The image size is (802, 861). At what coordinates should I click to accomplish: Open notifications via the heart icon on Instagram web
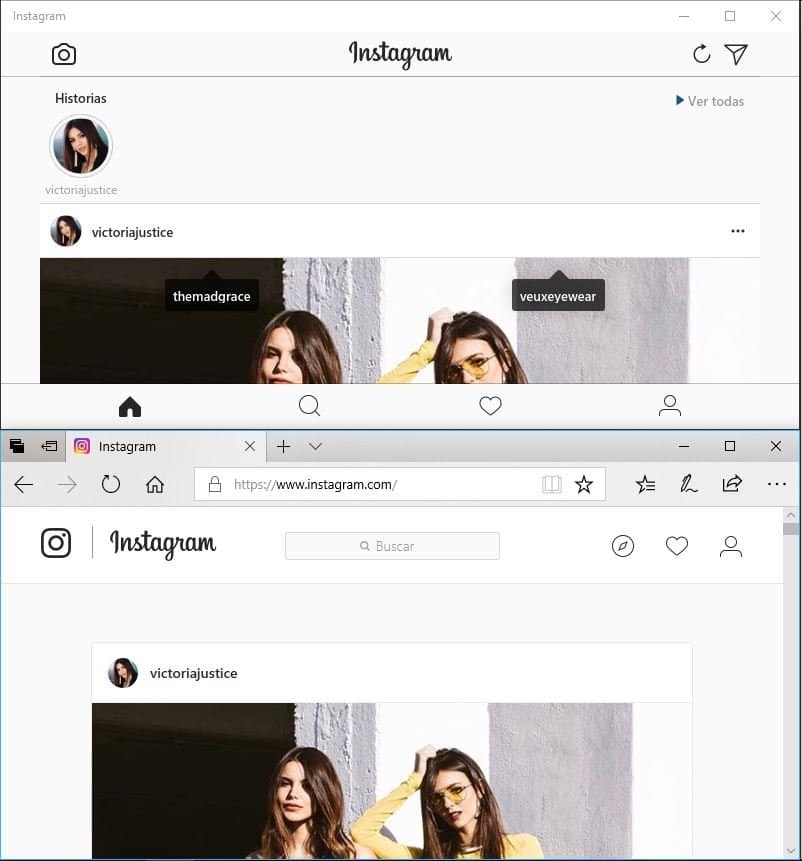(x=676, y=545)
